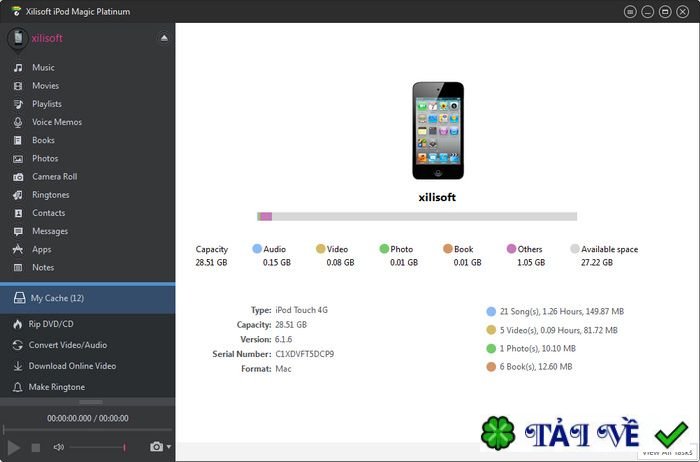Click the Messages speech bubble icon
Viewport: 700px width, 462px height.
pyautogui.click(x=18, y=232)
